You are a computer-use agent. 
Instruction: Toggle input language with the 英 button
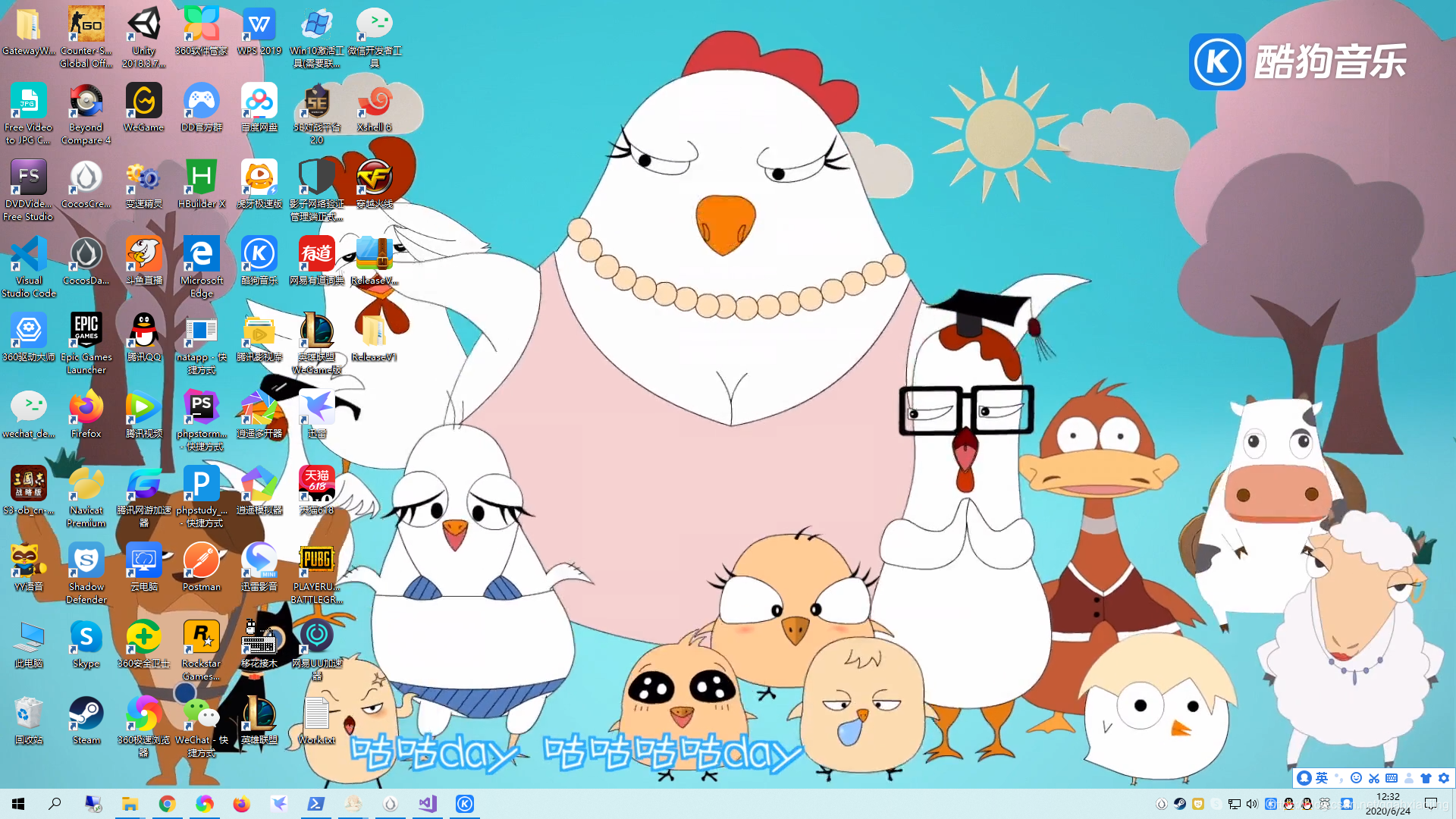[x=1322, y=778]
